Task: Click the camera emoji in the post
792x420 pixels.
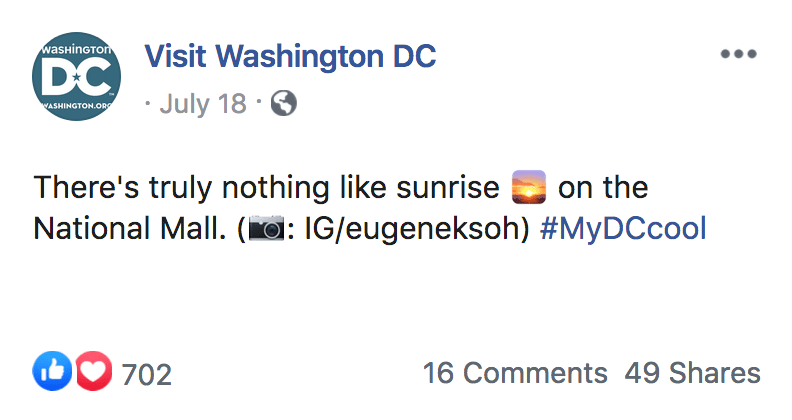Action: click(x=266, y=229)
